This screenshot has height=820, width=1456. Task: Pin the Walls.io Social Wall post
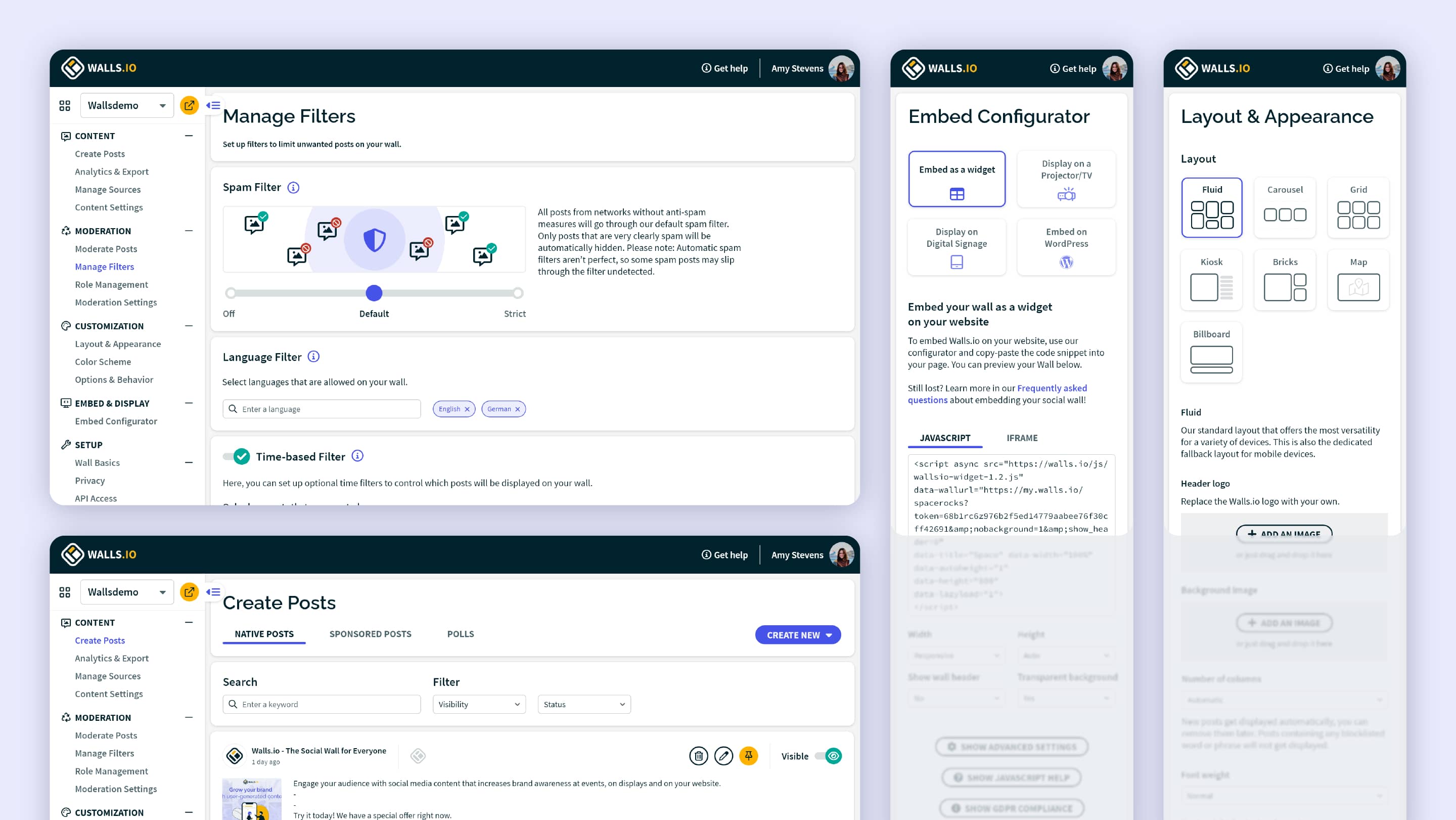748,756
